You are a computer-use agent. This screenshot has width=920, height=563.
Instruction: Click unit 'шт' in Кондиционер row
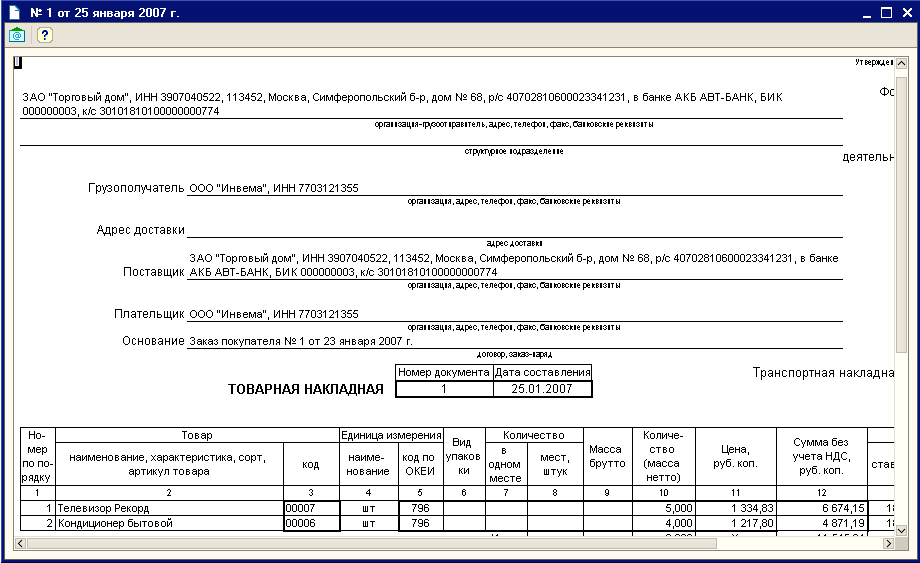368,523
